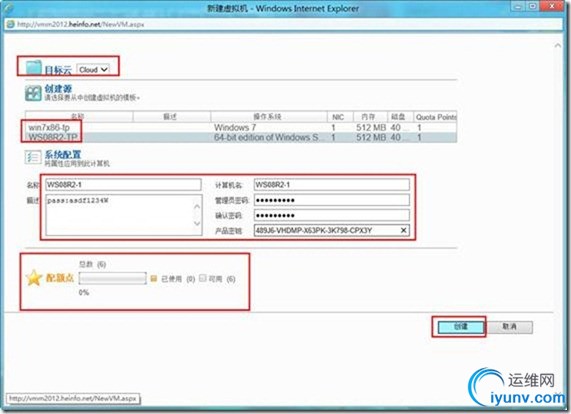Viewport: 571px width, 414px height.
Task: Click the 产品密钥 product key field
Action: click(332, 230)
